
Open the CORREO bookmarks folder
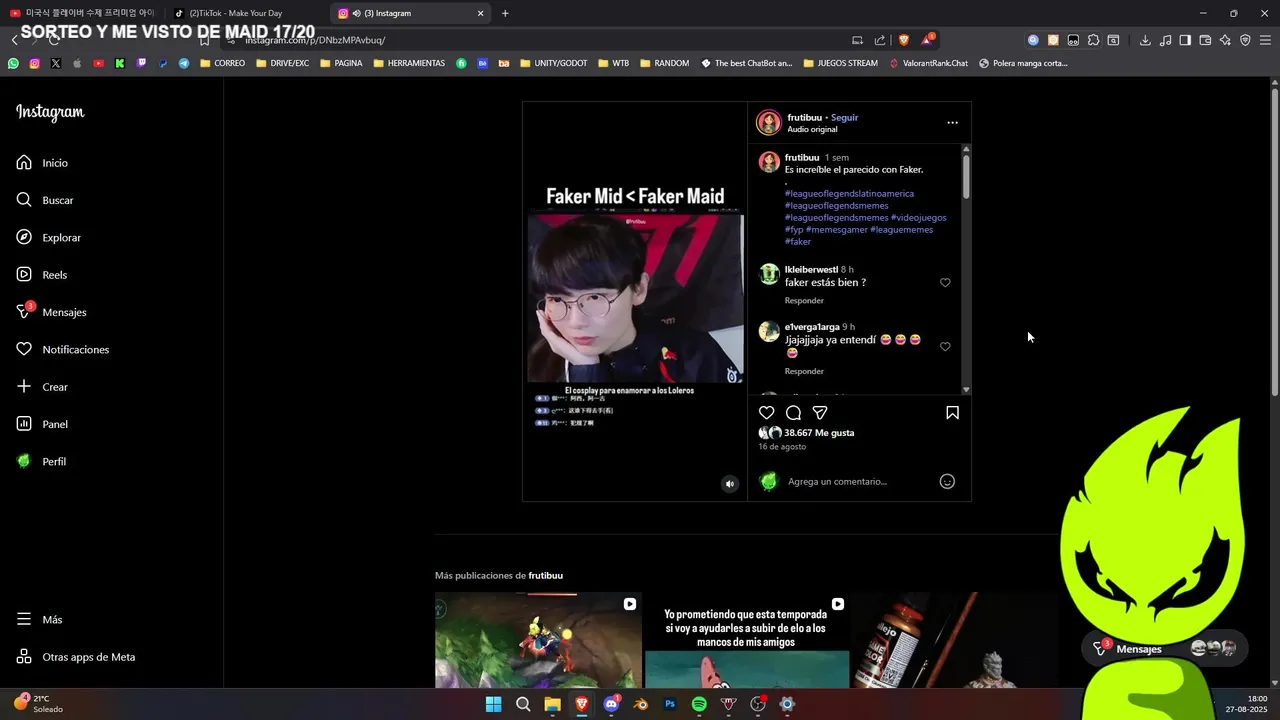point(222,63)
